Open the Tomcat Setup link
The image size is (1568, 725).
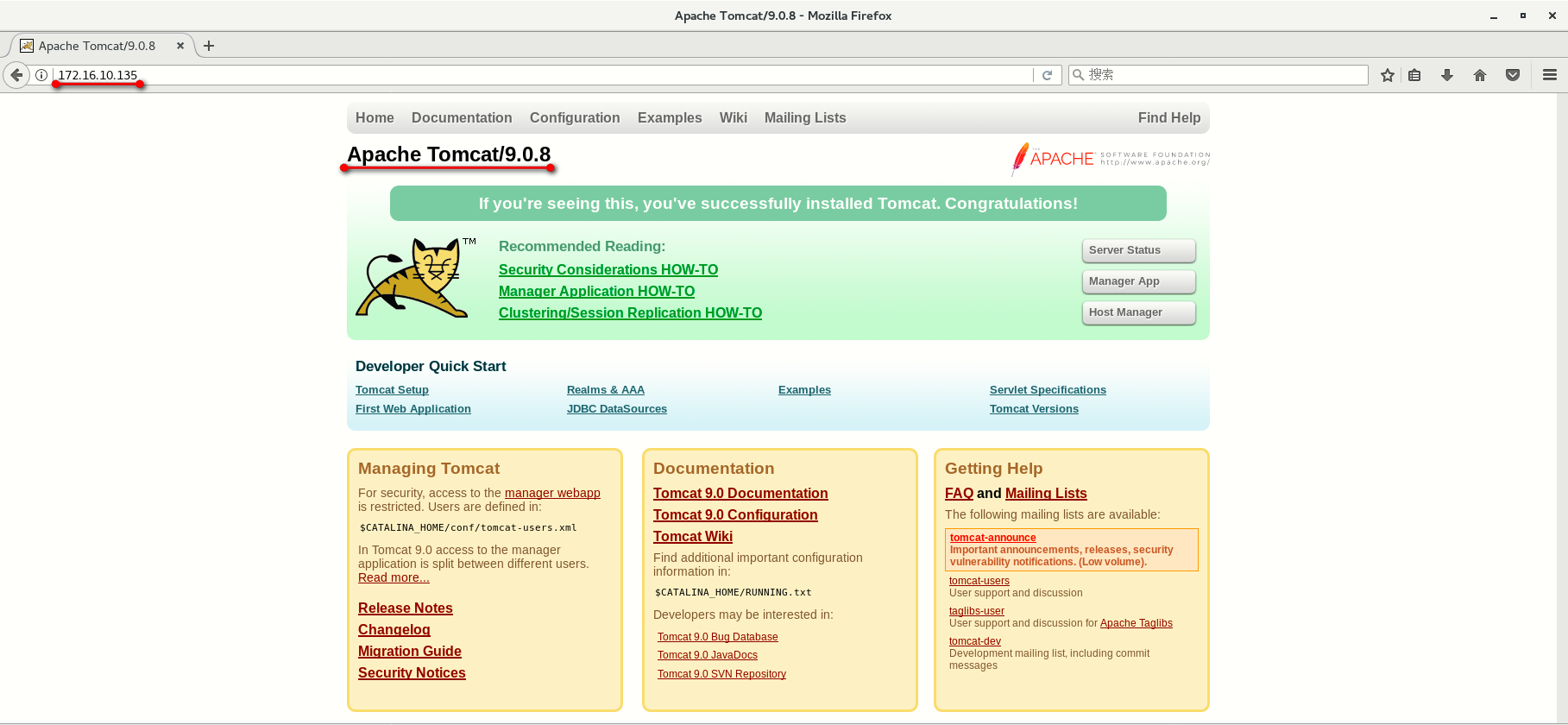tap(392, 390)
